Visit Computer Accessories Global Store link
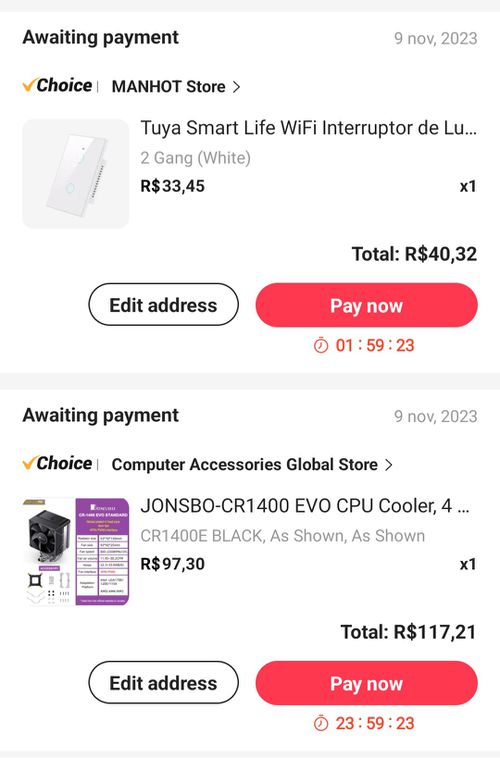Viewport: 500px width, 758px height. tap(245, 465)
